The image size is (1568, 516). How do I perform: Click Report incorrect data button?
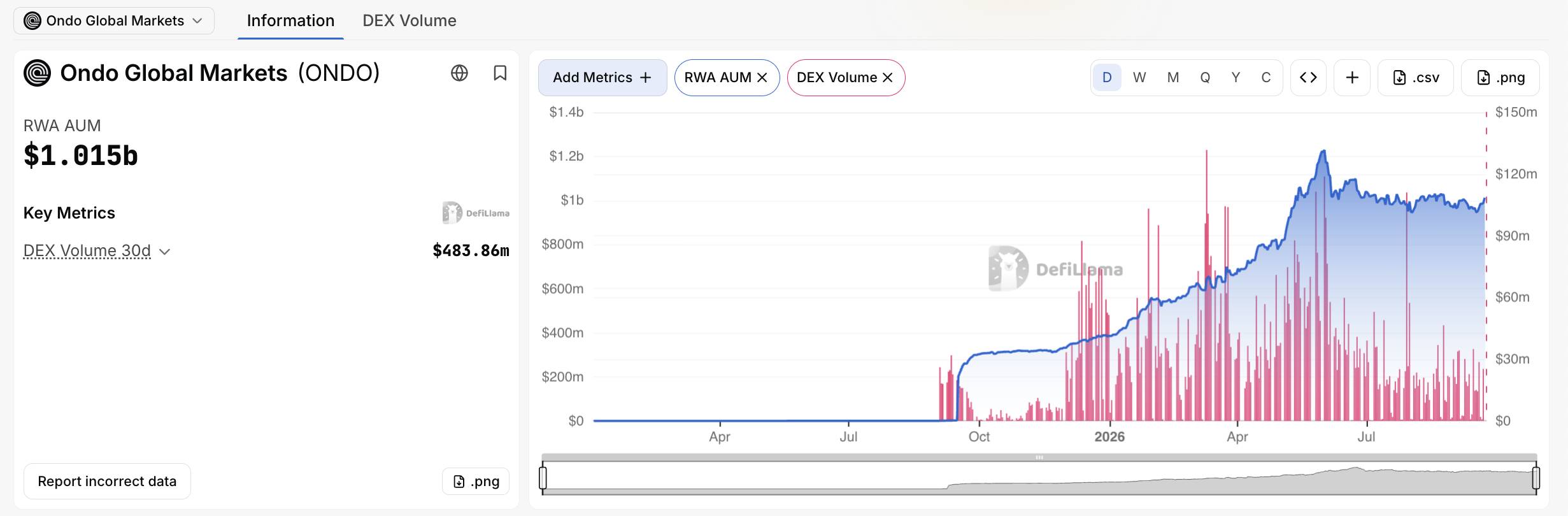point(107,481)
